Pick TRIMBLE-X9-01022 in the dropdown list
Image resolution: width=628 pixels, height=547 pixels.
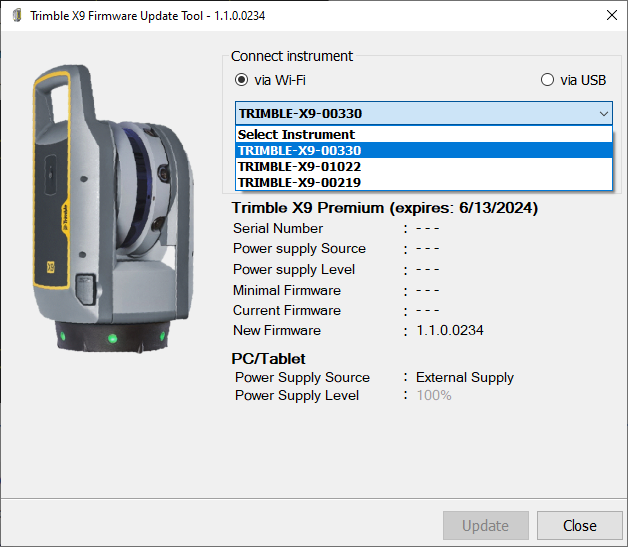[424, 167]
